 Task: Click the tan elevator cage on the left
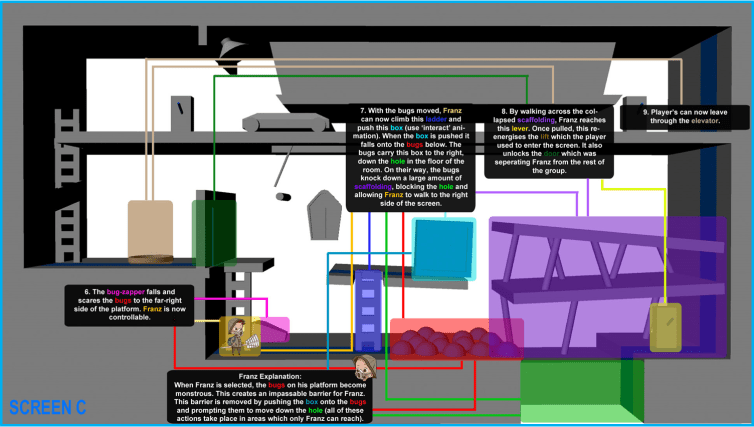[x=150, y=230]
